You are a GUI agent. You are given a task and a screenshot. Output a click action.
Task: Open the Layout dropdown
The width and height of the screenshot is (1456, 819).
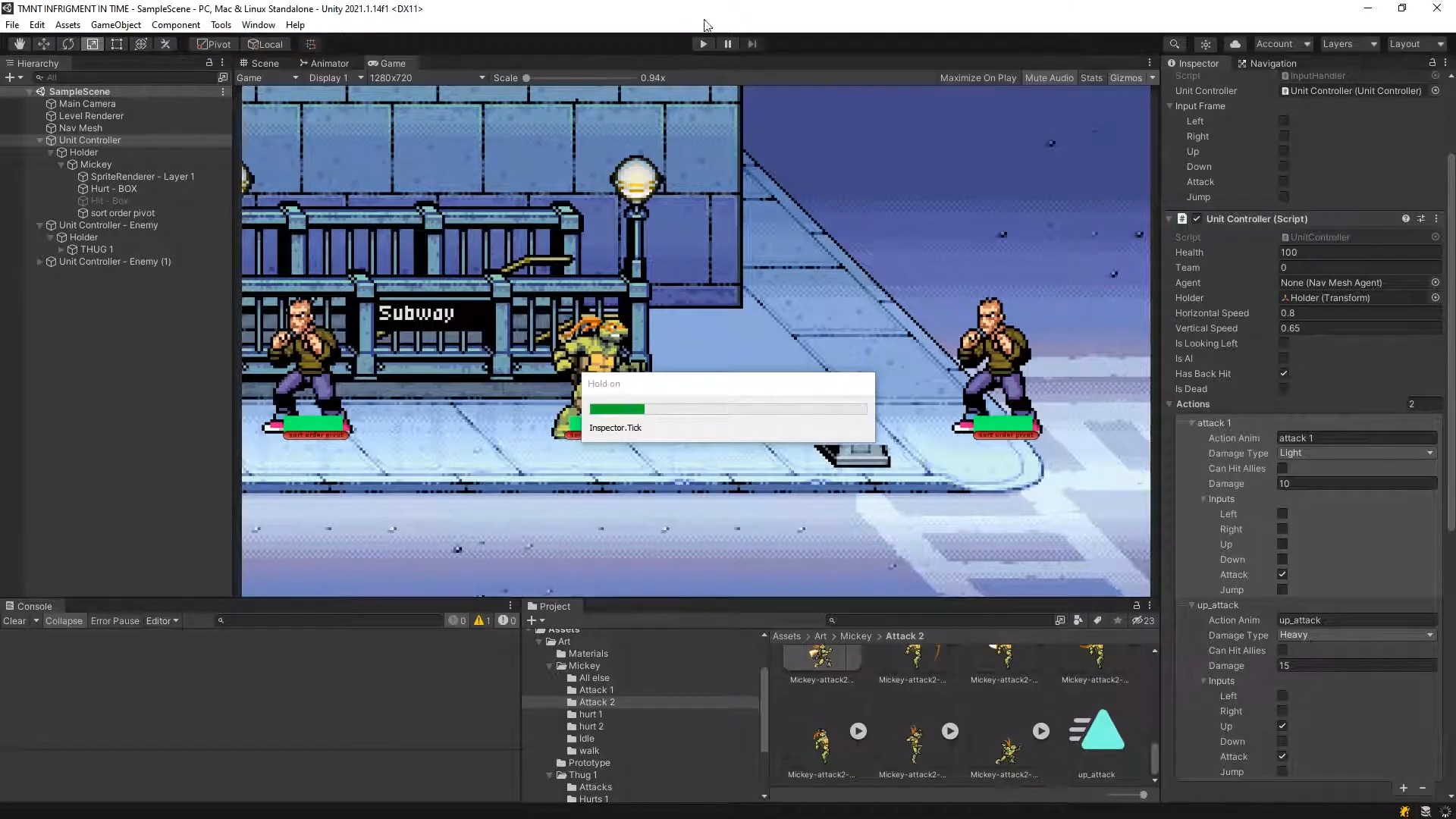pyautogui.click(x=1417, y=44)
